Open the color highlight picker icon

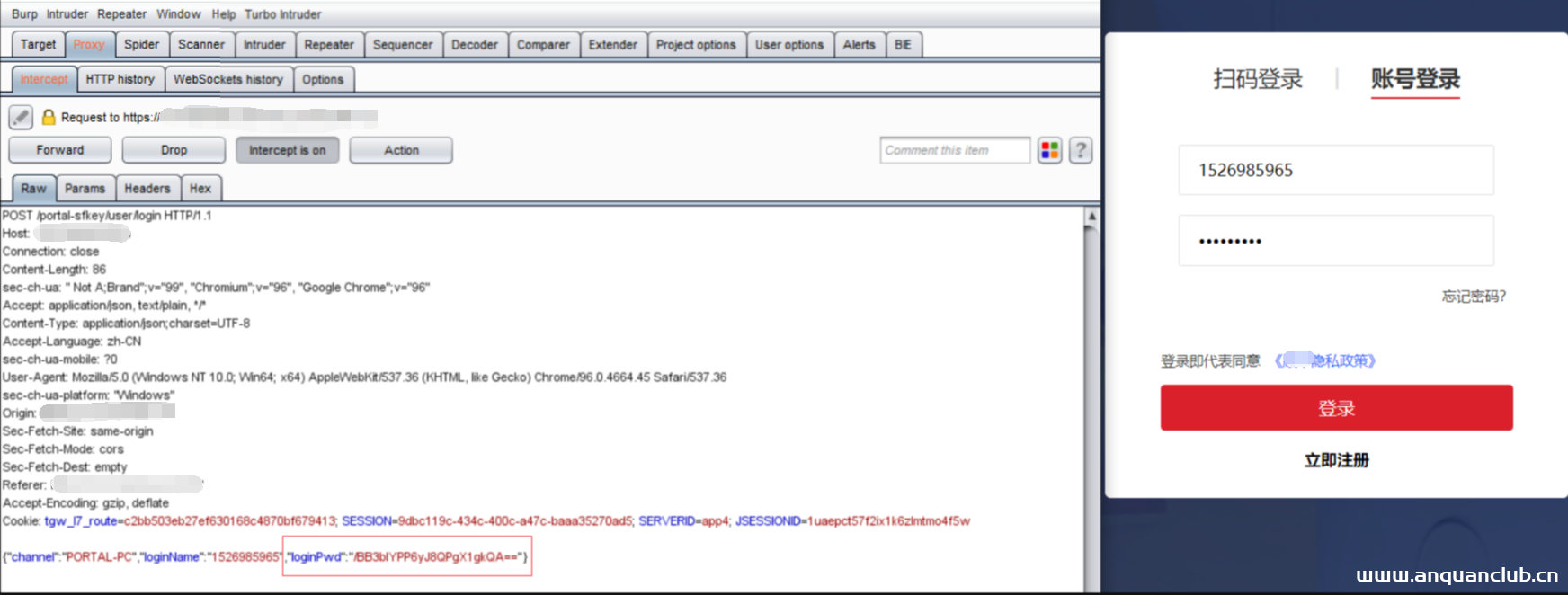(x=1049, y=150)
